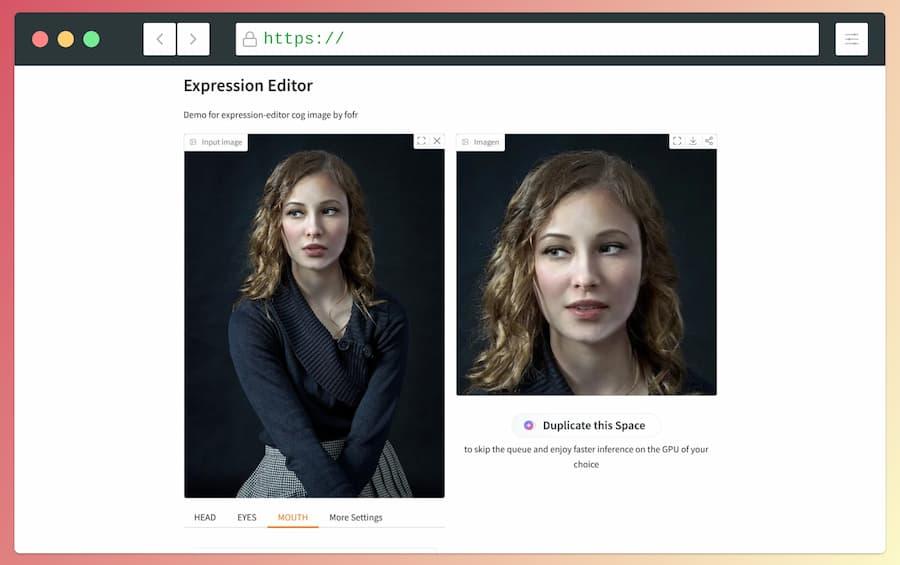This screenshot has height=565, width=900.
Task: Click the purple Duplicate Space icon
Action: [x=529, y=425]
